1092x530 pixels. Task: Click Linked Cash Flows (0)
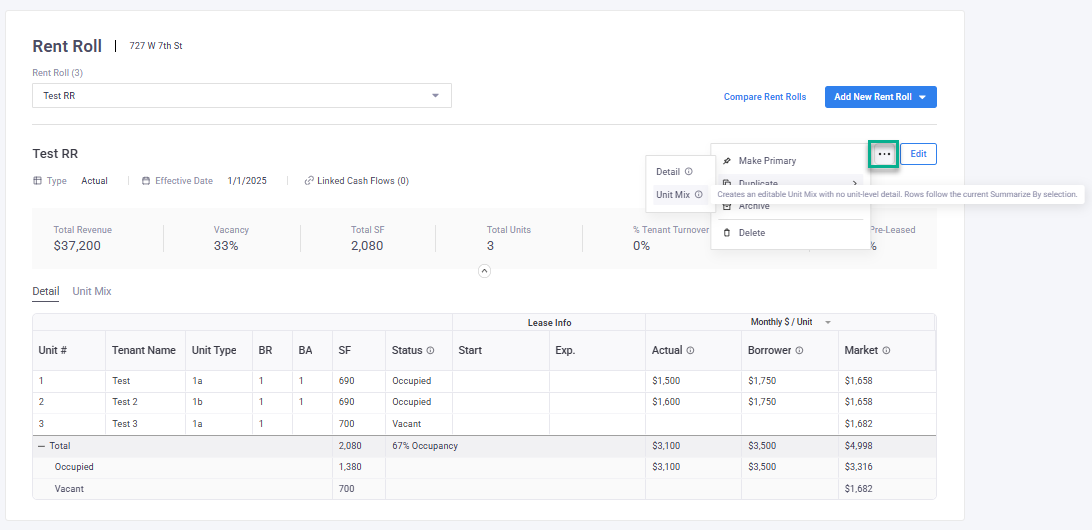coord(363,181)
